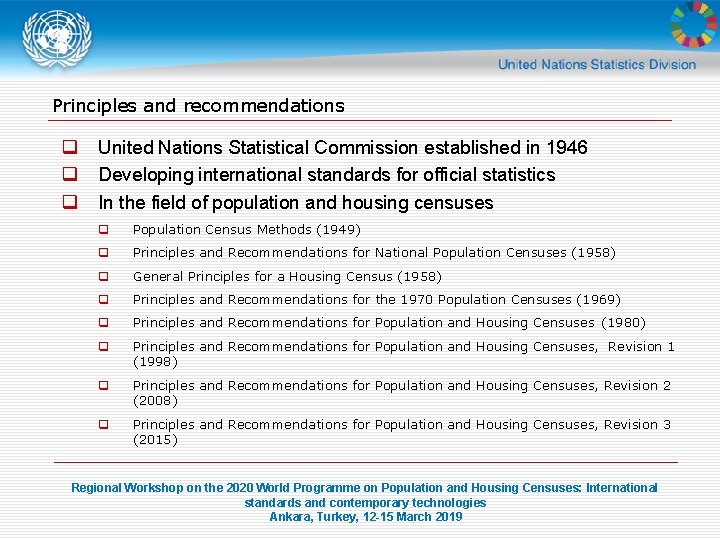The image size is (720, 540).
Task: Click the bullet box beside 'Developing international standards'
Action: tap(70, 174)
